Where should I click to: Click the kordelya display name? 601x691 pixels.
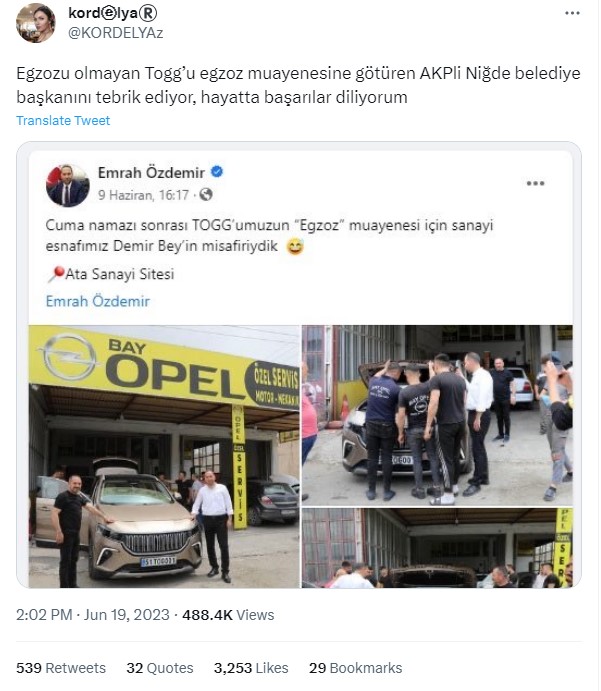[x=112, y=13]
